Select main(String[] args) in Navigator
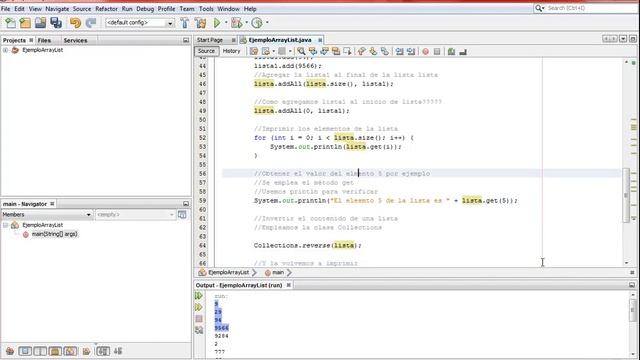 coord(54,234)
